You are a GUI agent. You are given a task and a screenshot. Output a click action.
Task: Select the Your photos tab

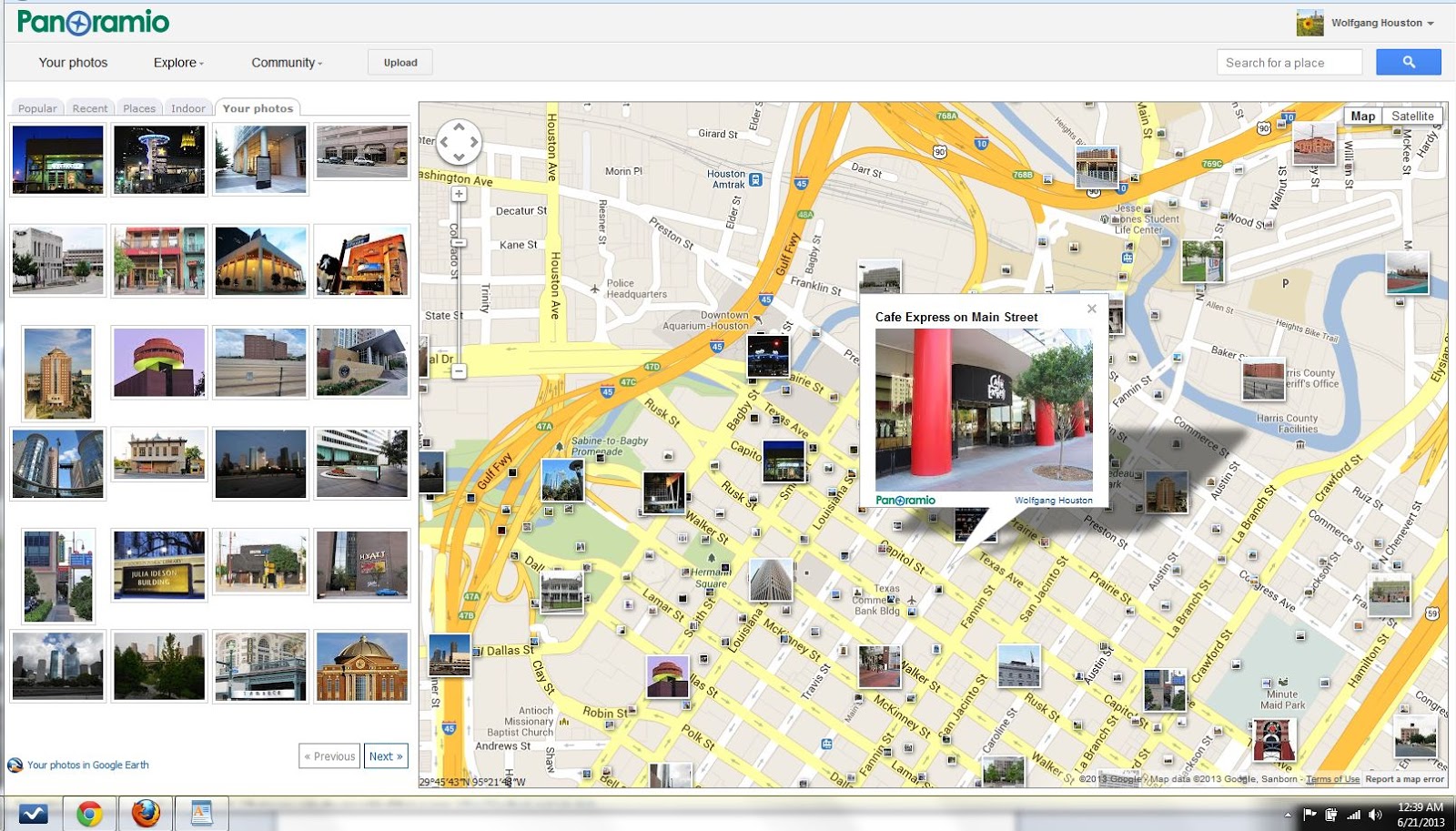(x=258, y=108)
